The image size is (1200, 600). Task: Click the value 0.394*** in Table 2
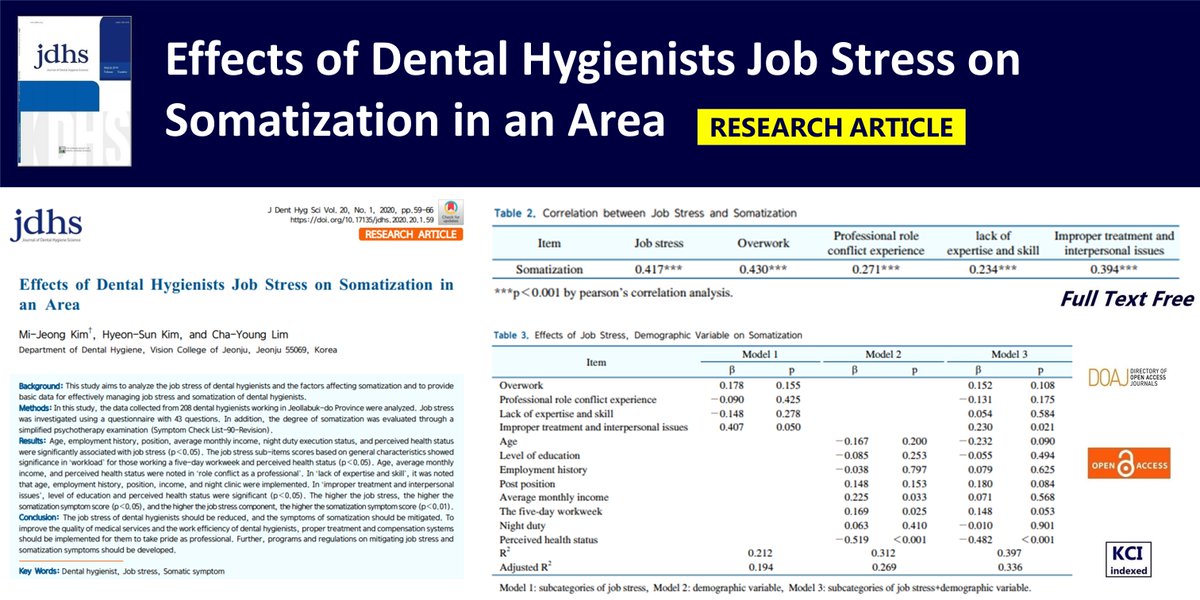pyautogui.click(x=1115, y=270)
